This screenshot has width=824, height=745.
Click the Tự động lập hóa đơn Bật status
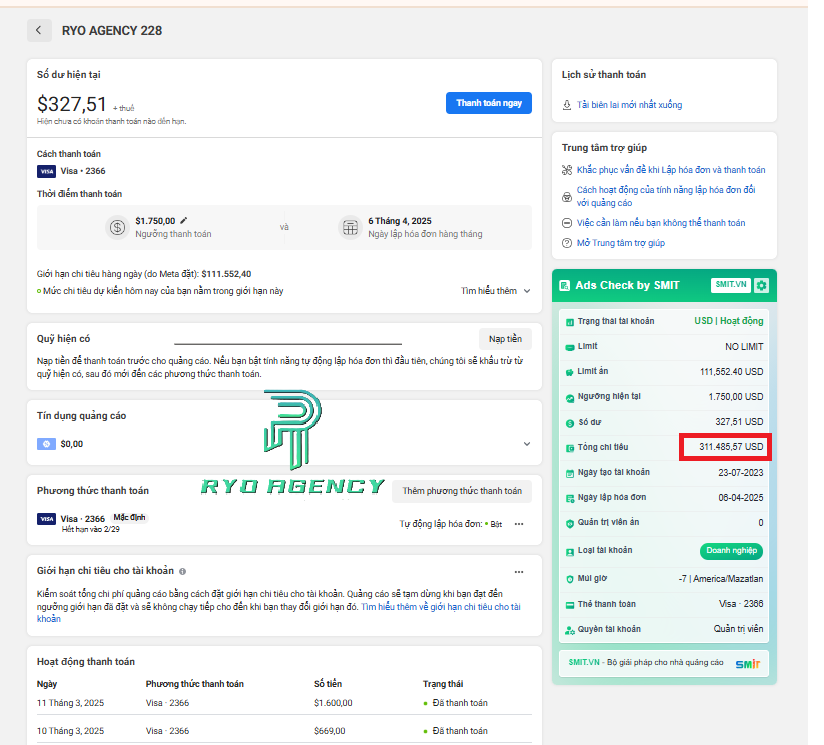(x=451, y=524)
